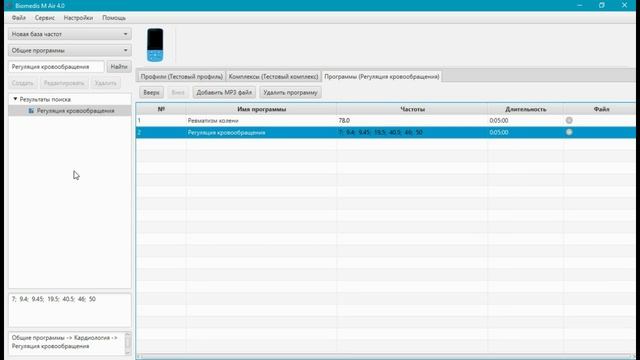Click the Результаты поиска tree label

click(x=45, y=99)
